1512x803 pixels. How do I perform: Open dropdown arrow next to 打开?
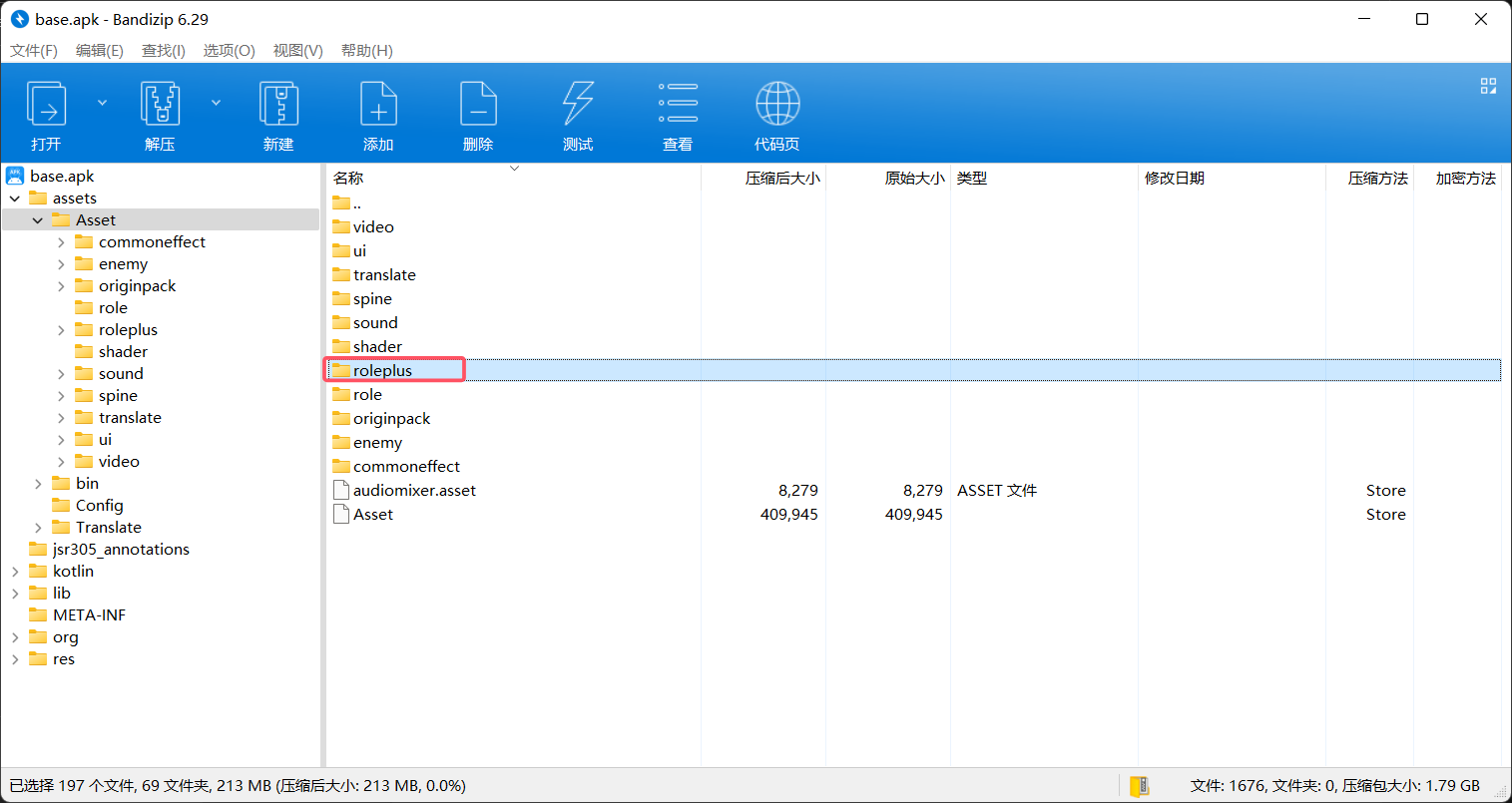point(102,103)
